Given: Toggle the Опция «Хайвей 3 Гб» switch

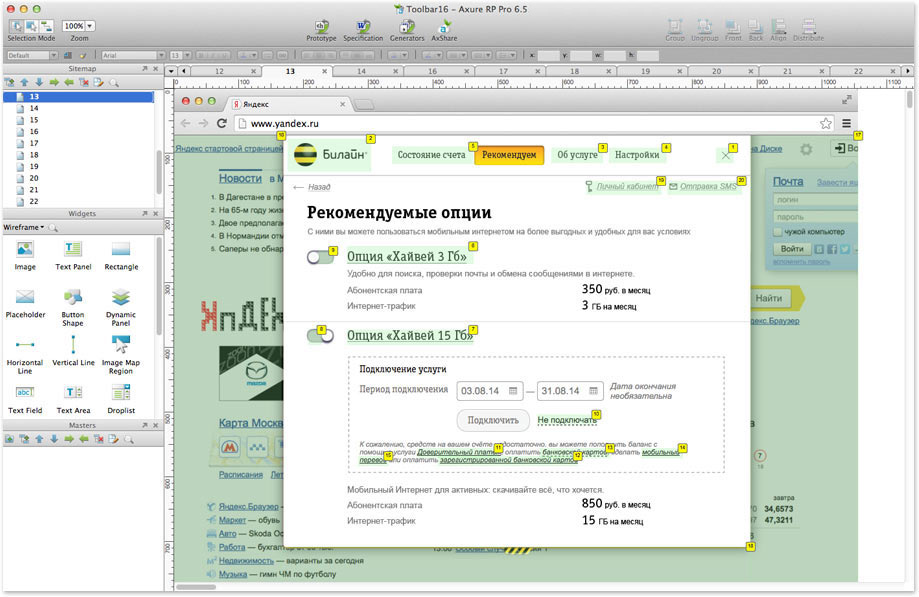Looking at the screenshot, I should click(320, 257).
